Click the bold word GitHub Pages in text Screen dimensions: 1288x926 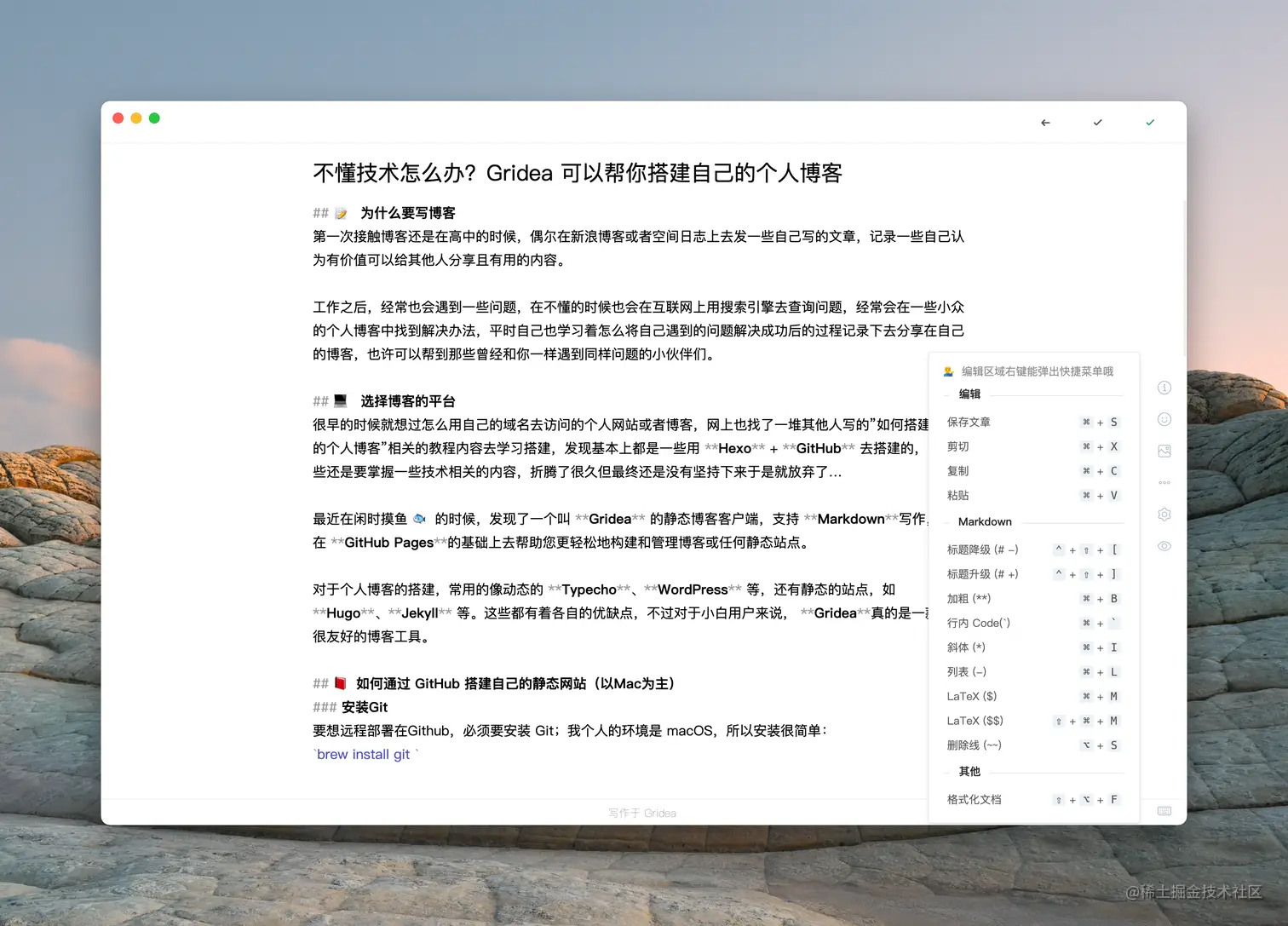pyautogui.click(x=388, y=543)
